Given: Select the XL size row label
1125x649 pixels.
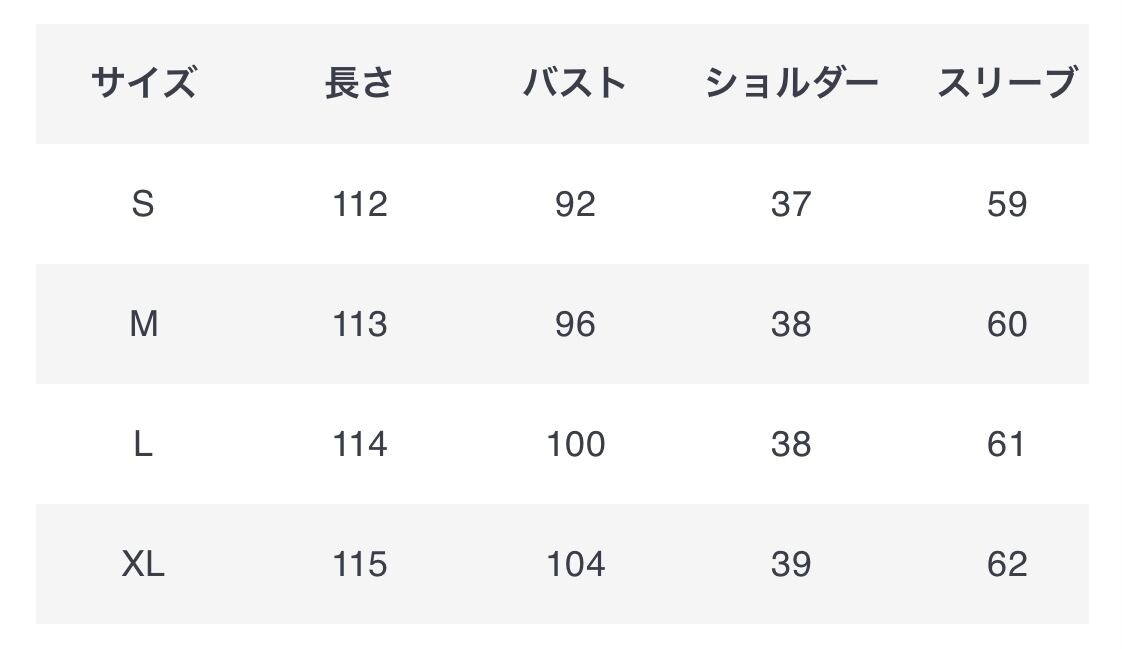Looking at the screenshot, I should 143,564.
